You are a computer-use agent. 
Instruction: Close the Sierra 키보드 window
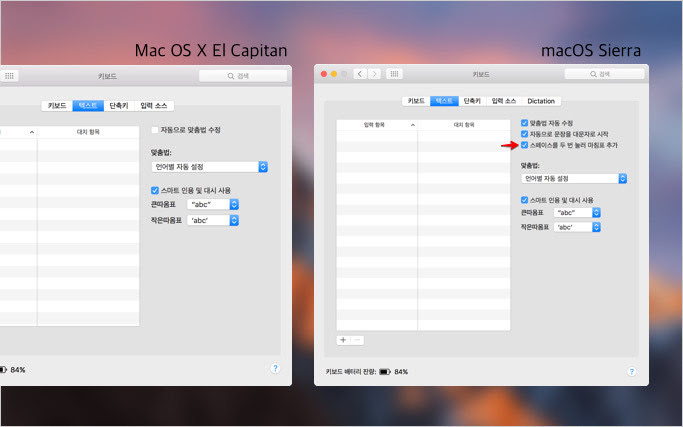[x=324, y=74]
